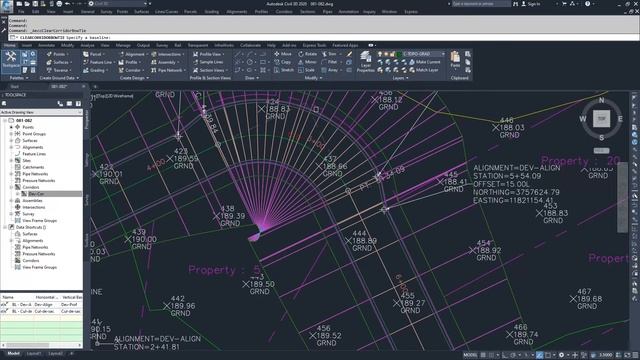Toggle layer freeze sun icon
The width and height of the screenshot is (640, 360).
point(386,54)
